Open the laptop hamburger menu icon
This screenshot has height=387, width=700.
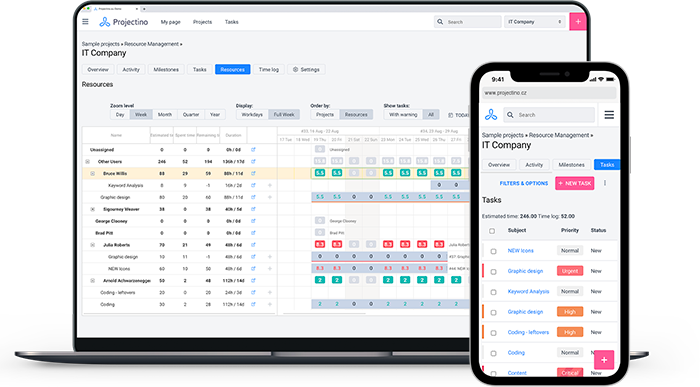(x=85, y=21)
